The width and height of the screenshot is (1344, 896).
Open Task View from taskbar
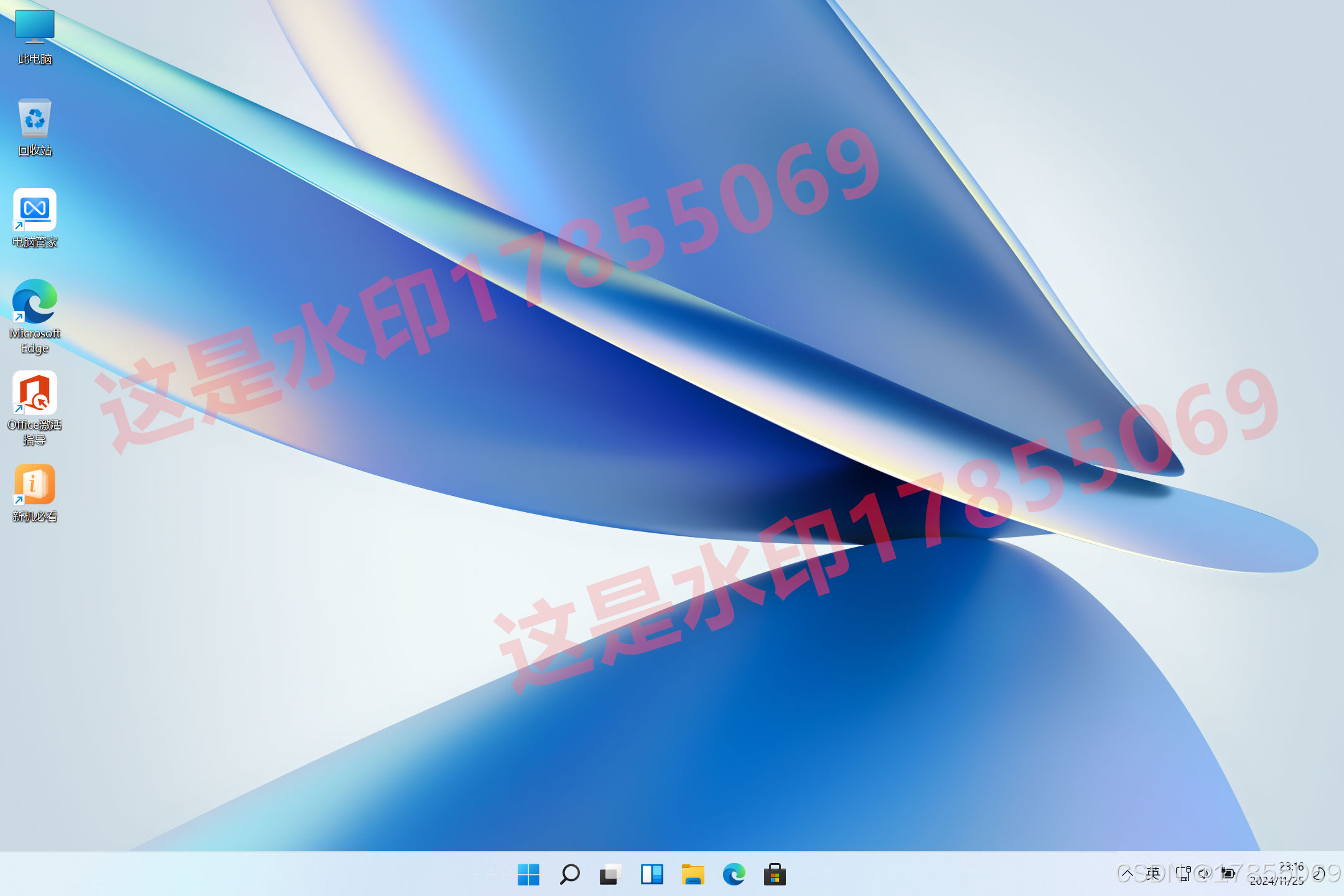[x=610, y=874]
